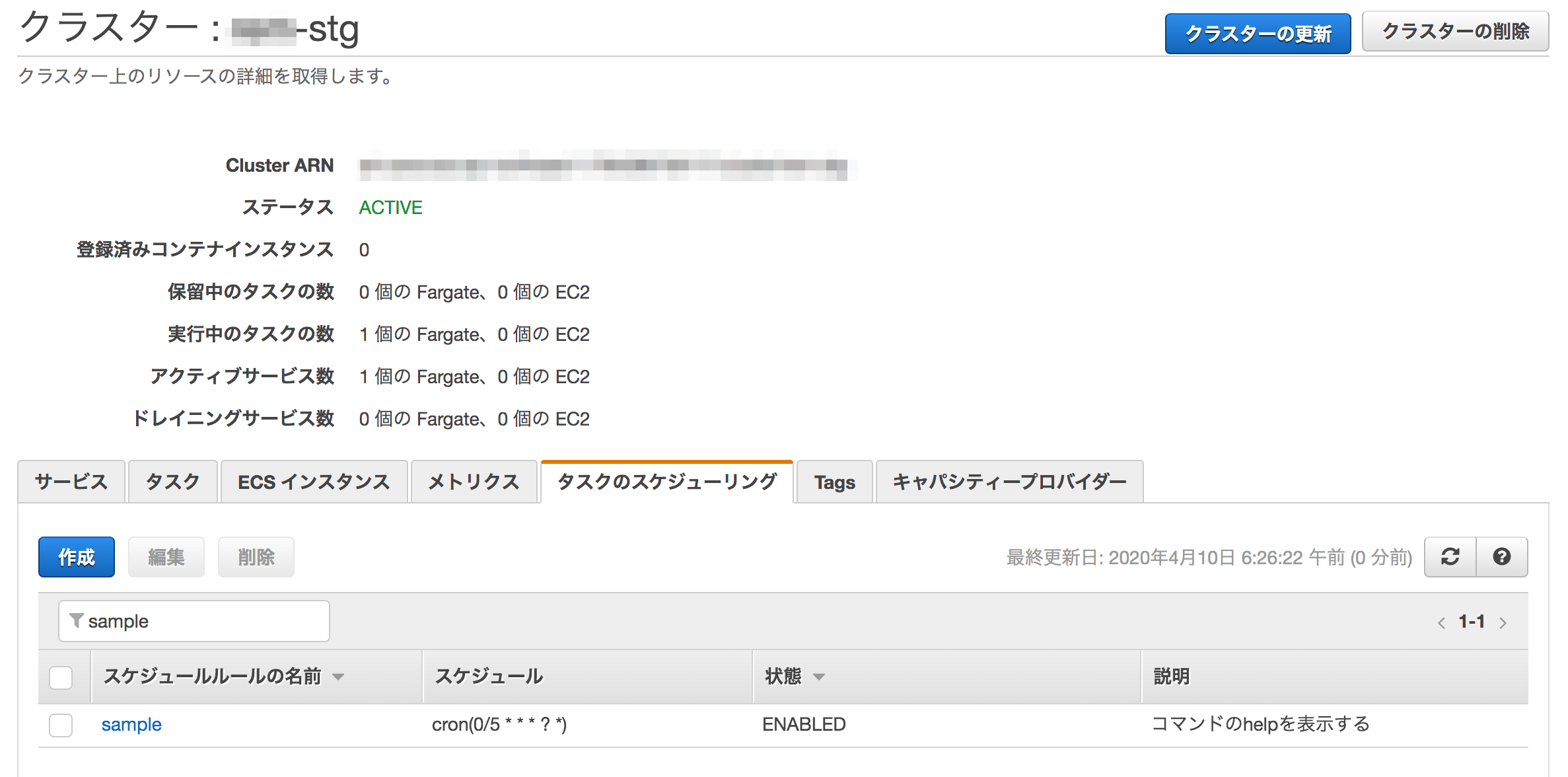Go to previous page arrow

pyautogui.click(x=1441, y=622)
